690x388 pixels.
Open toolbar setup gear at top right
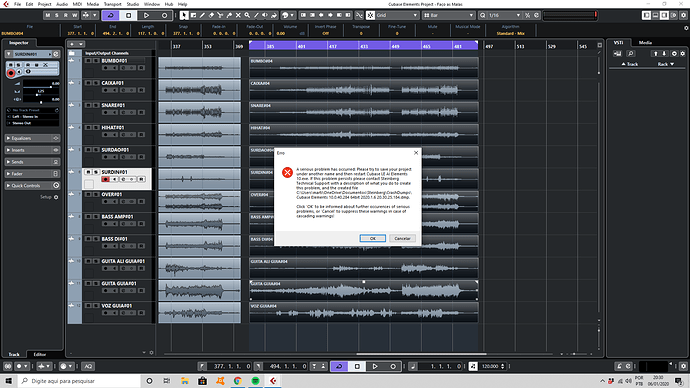coord(683,15)
